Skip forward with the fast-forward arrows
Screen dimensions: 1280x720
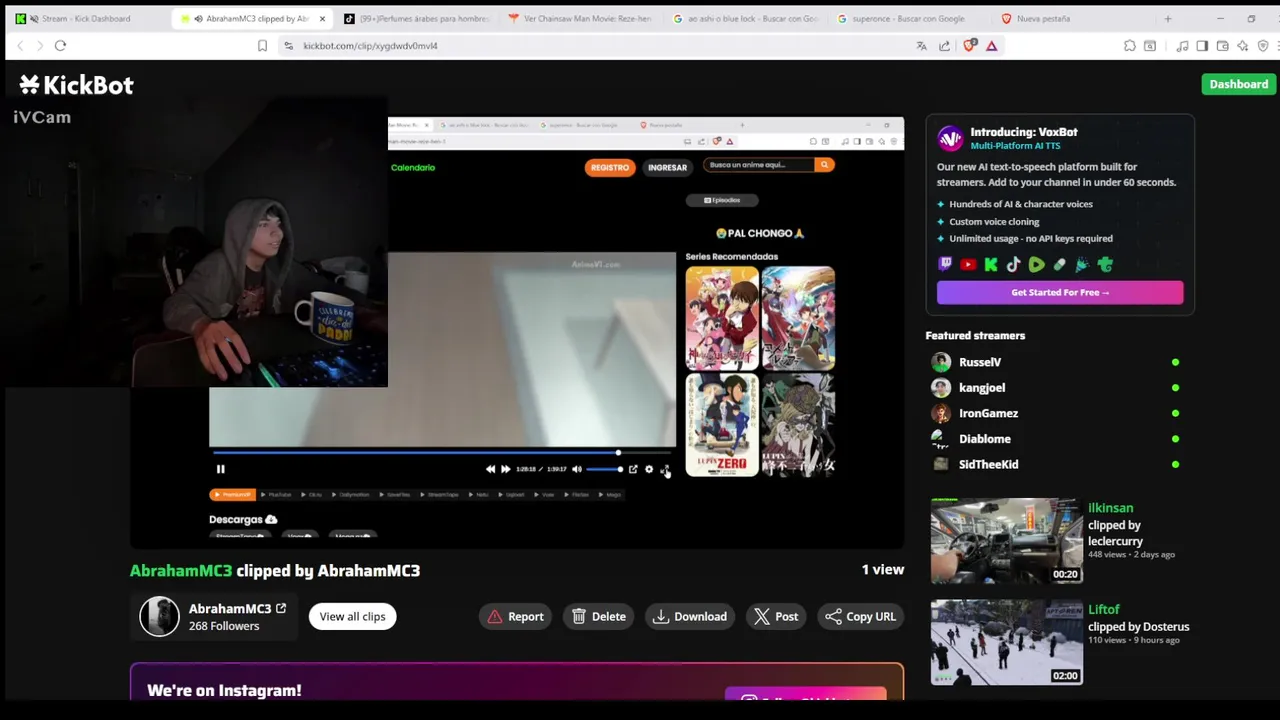(x=505, y=469)
